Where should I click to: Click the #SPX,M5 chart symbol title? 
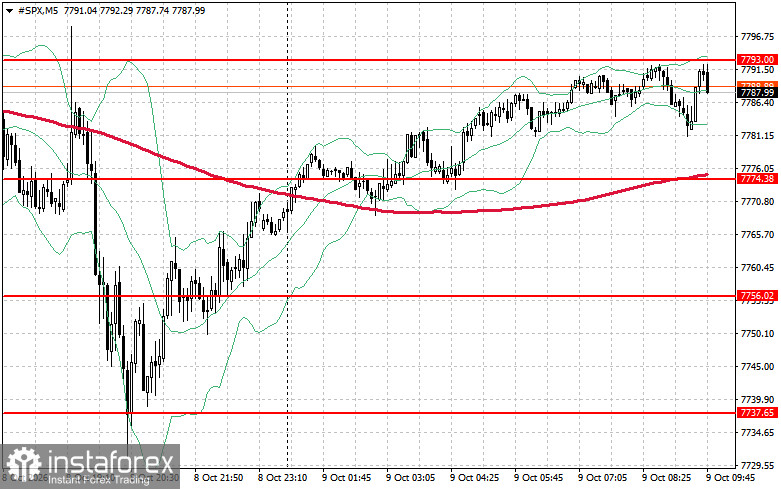[x=38, y=10]
